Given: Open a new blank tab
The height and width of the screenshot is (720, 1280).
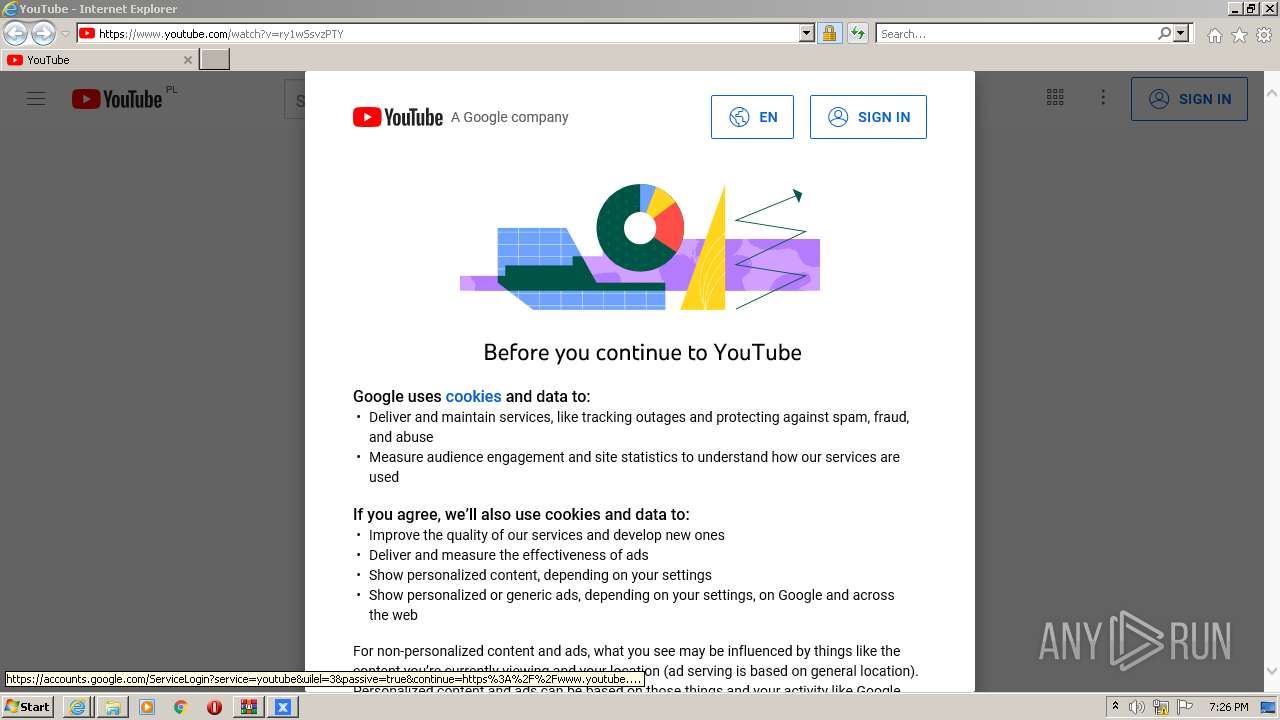Looking at the screenshot, I should 215,60.
